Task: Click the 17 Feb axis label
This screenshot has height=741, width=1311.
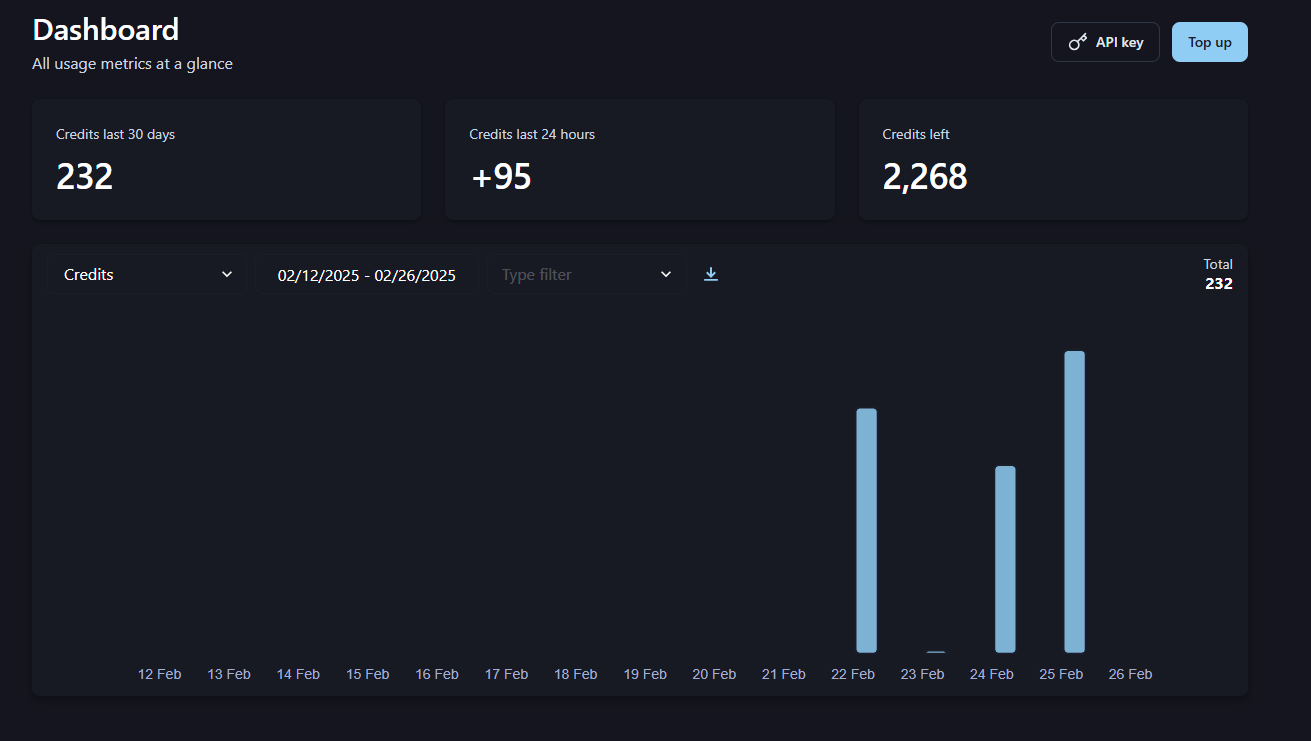Action: click(506, 674)
